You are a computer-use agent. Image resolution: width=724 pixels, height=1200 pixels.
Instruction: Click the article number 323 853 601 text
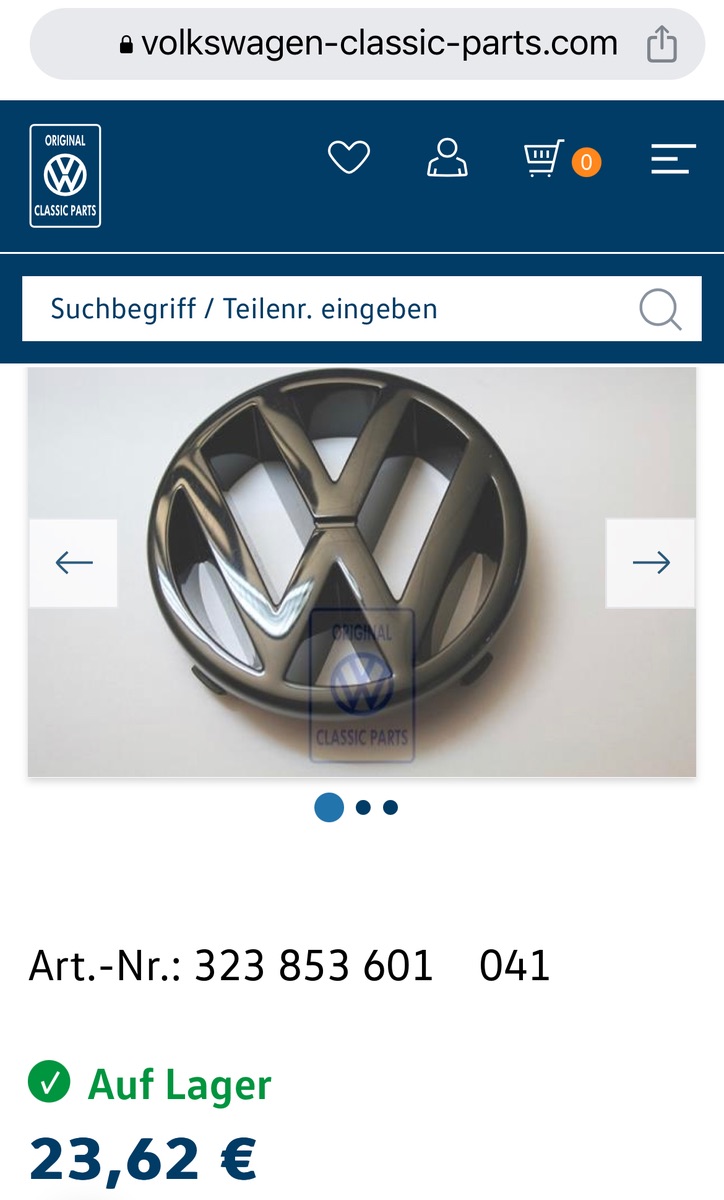[314, 966]
